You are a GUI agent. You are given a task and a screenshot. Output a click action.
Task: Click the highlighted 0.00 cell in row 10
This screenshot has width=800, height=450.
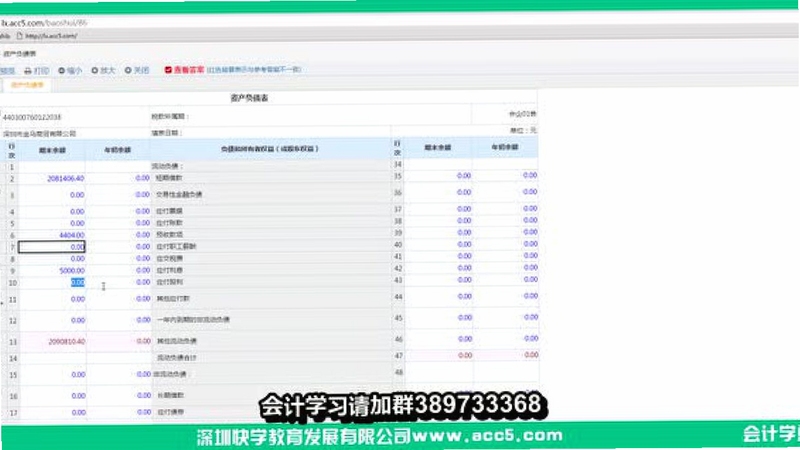tap(78, 283)
